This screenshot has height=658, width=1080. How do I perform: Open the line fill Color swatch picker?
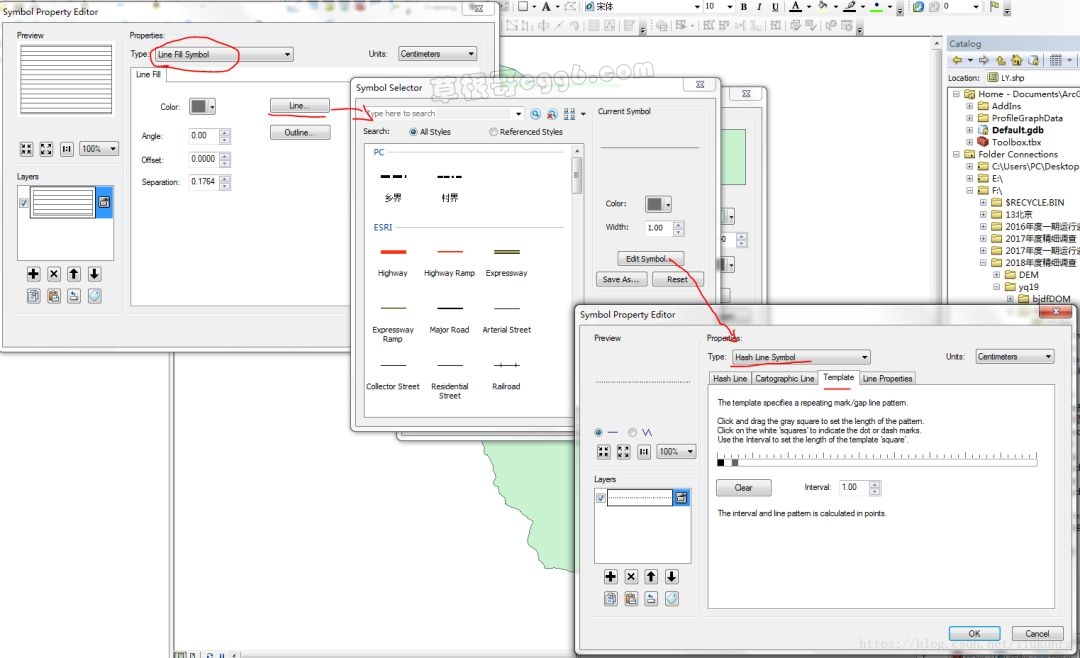coord(203,107)
